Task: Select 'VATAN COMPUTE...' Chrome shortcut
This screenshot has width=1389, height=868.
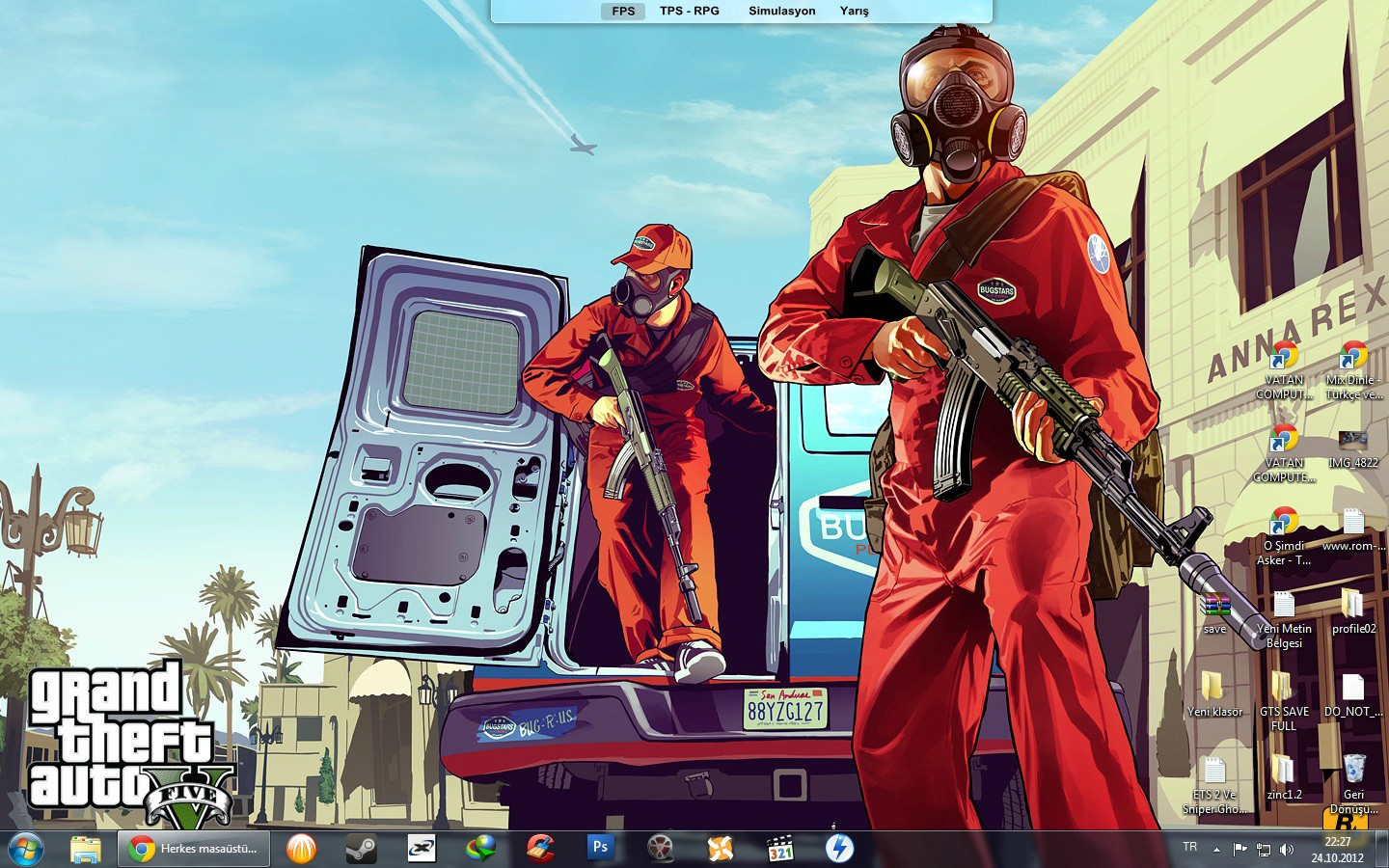Action: tap(1284, 453)
